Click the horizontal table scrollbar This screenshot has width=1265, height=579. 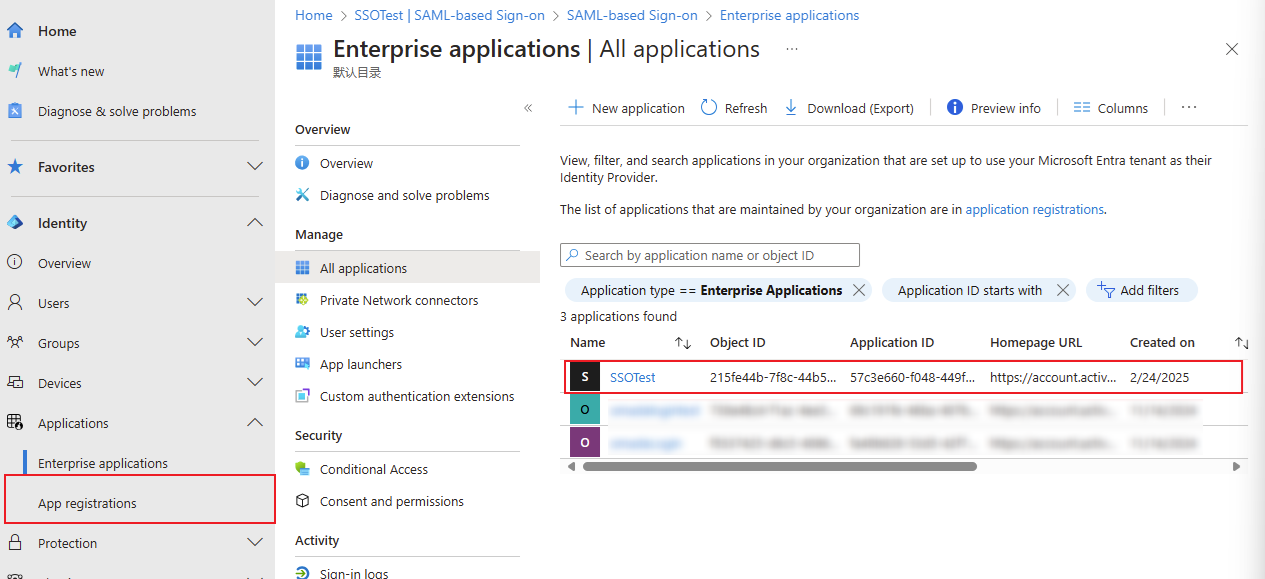click(x=779, y=466)
